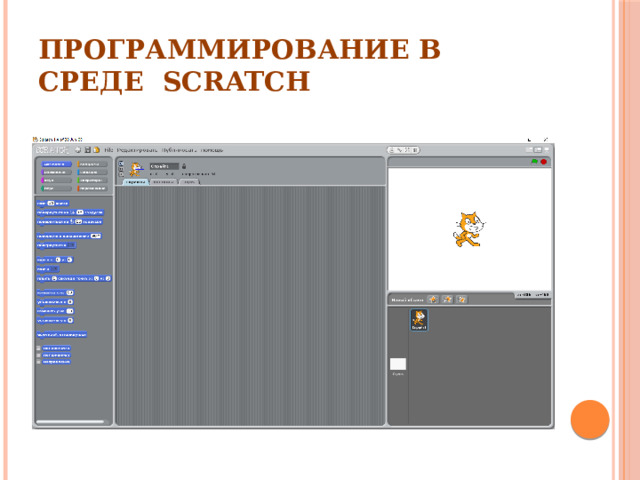The height and width of the screenshot is (480, 640).
Task: Click the floppy disk save icon
Action: [87, 150]
